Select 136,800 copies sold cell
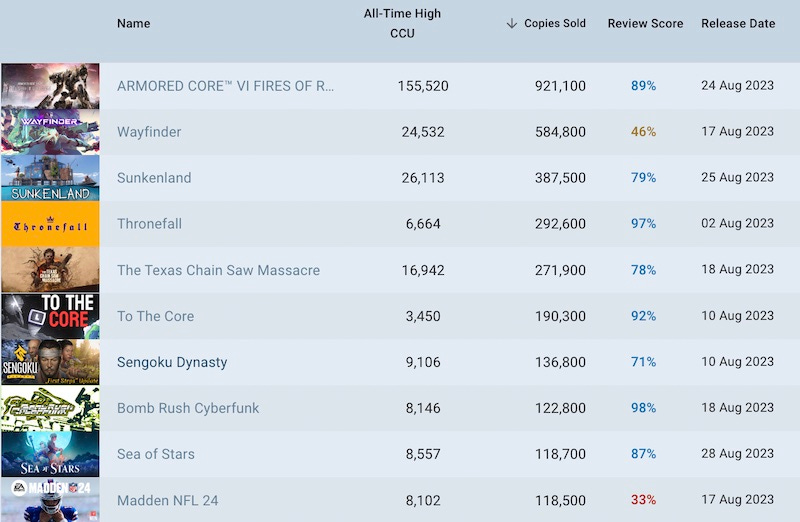Viewport: 800px width, 522px height. click(560, 362)
